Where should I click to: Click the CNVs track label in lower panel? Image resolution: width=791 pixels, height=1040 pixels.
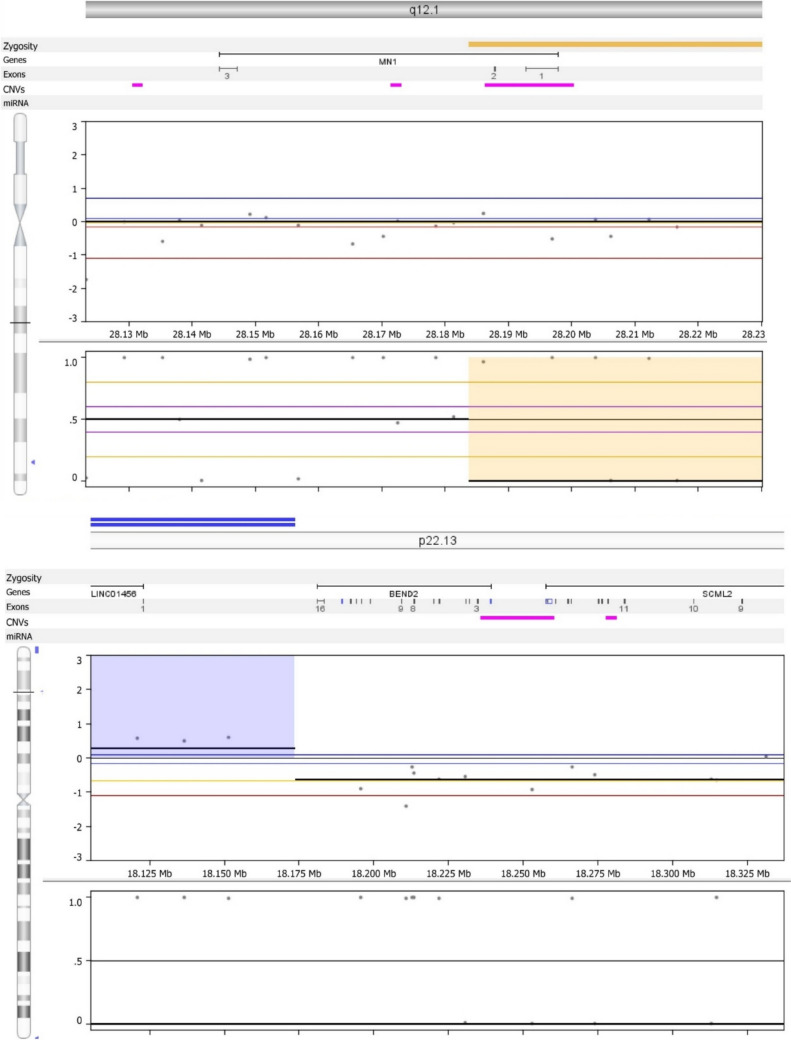(17, 622)
